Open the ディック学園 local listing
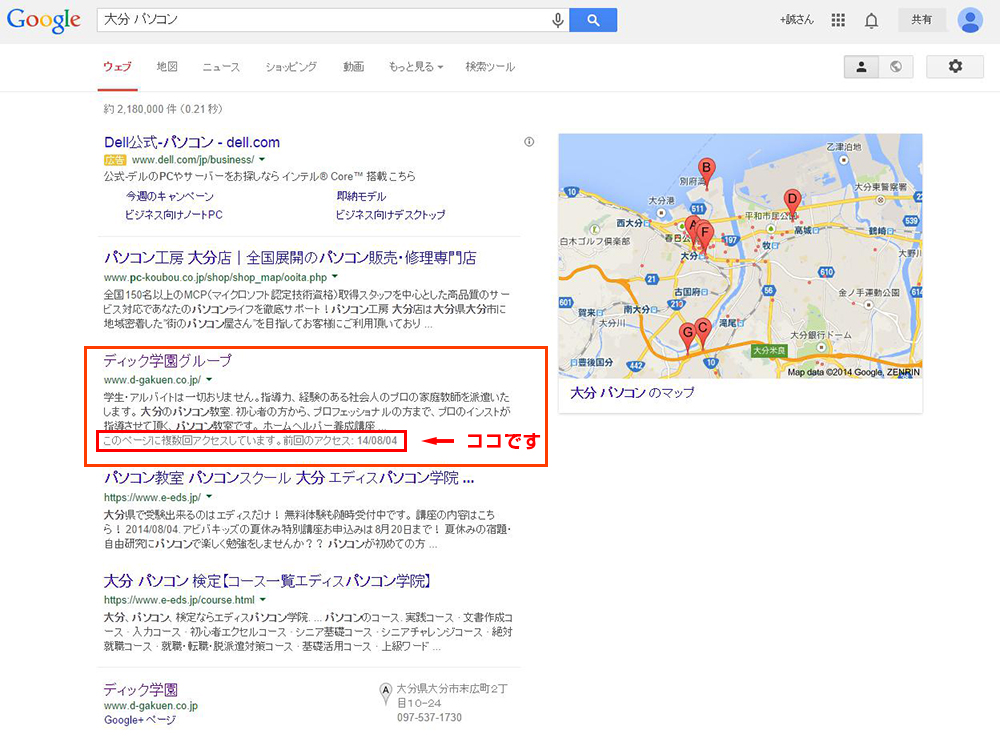This screenshot has height=738, width=1000. point(141,690)
